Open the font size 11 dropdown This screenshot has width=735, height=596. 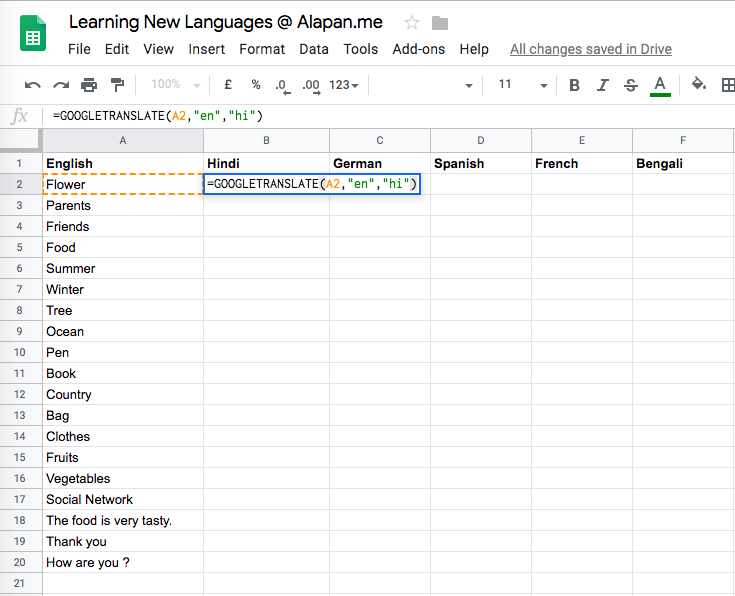click(x=522, y=85)
